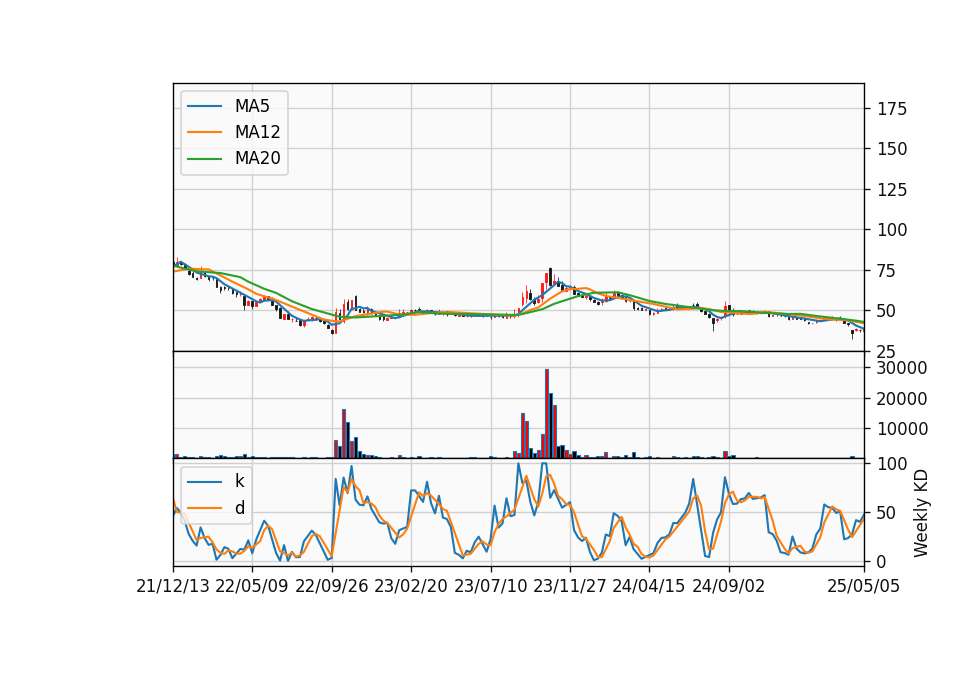This screenshot has height=690, width=960.
Task: Click the 150 price axis label
Action: coord(892,149)
